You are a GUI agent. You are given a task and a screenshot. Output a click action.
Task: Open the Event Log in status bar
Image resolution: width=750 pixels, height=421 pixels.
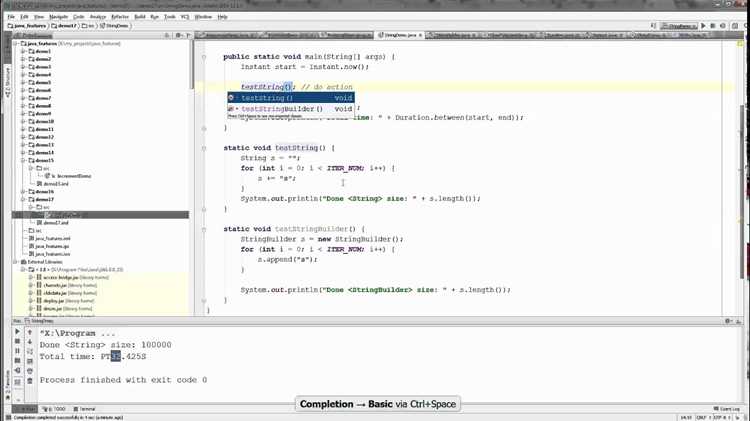[x=726, y=409]
